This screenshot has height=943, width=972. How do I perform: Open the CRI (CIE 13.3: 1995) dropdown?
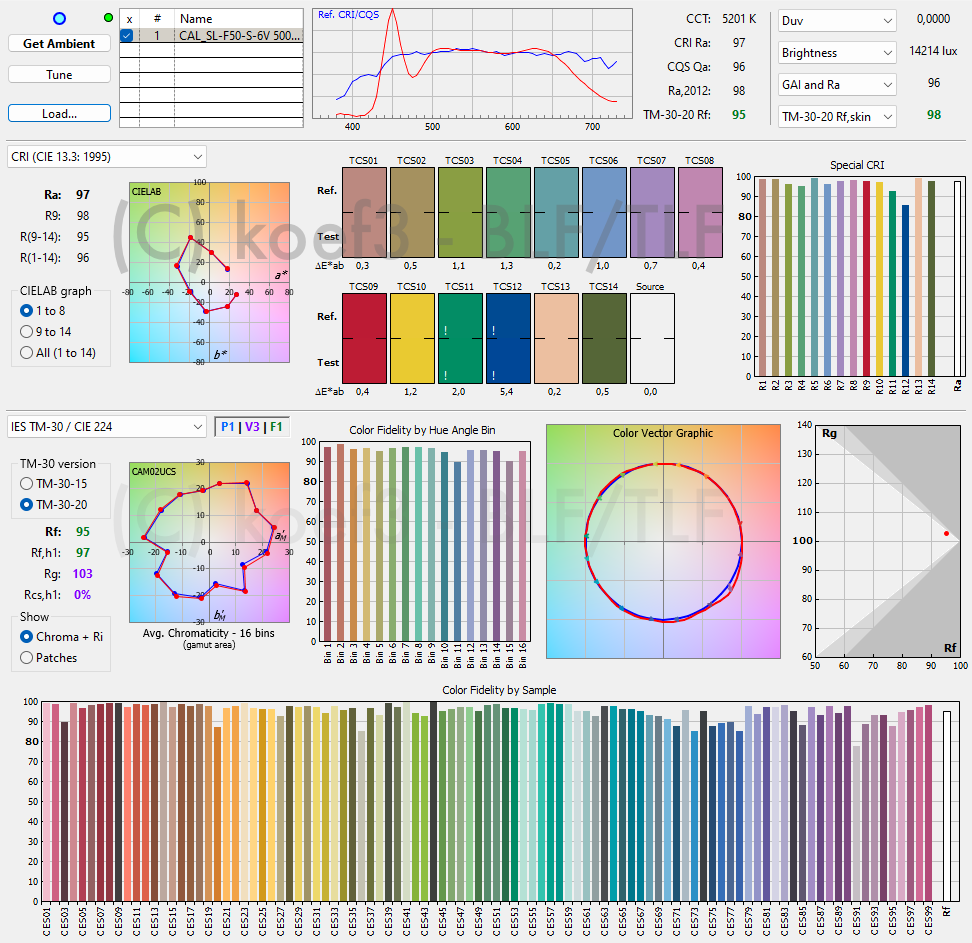[106, 157]
